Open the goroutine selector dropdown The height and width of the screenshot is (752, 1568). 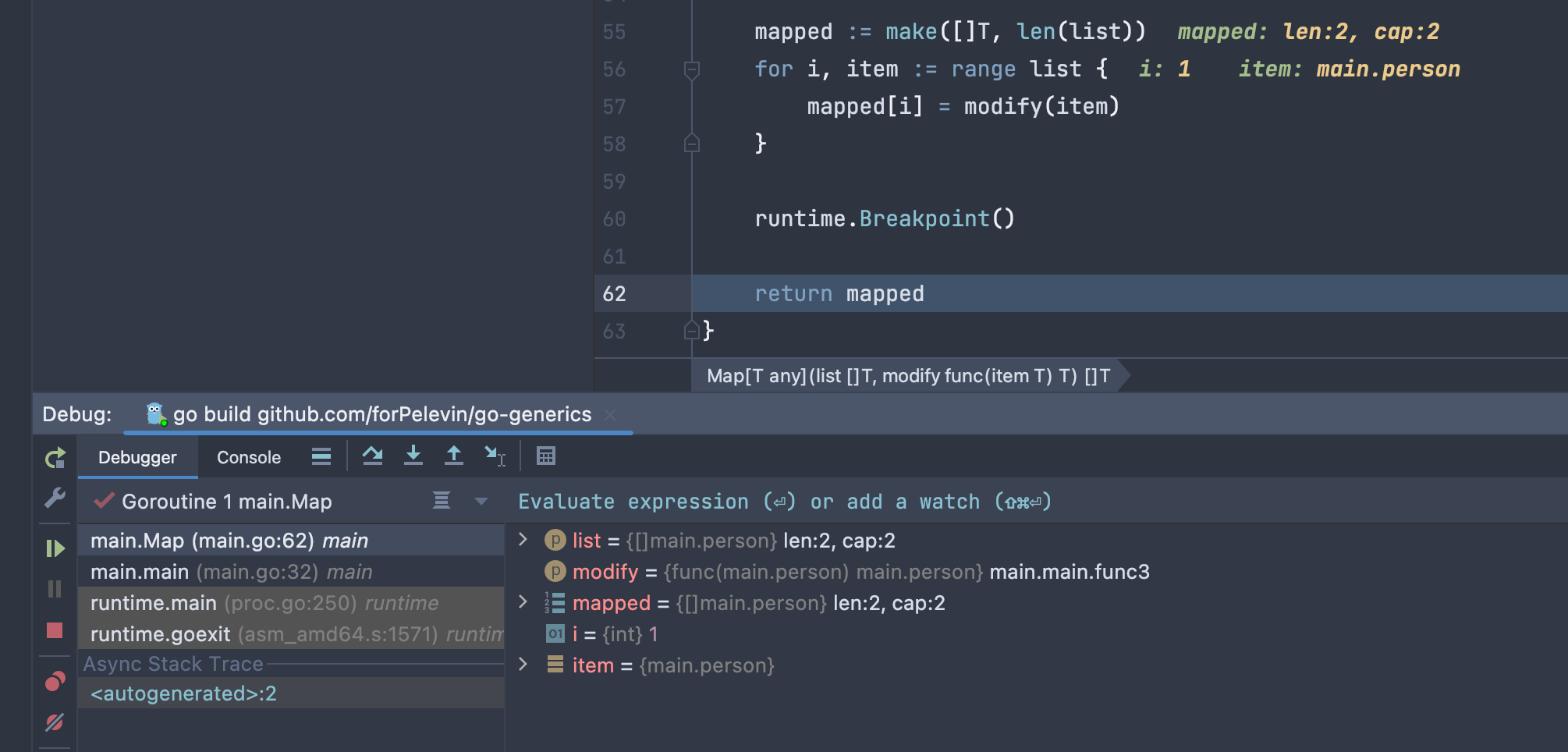click(481, 501)
